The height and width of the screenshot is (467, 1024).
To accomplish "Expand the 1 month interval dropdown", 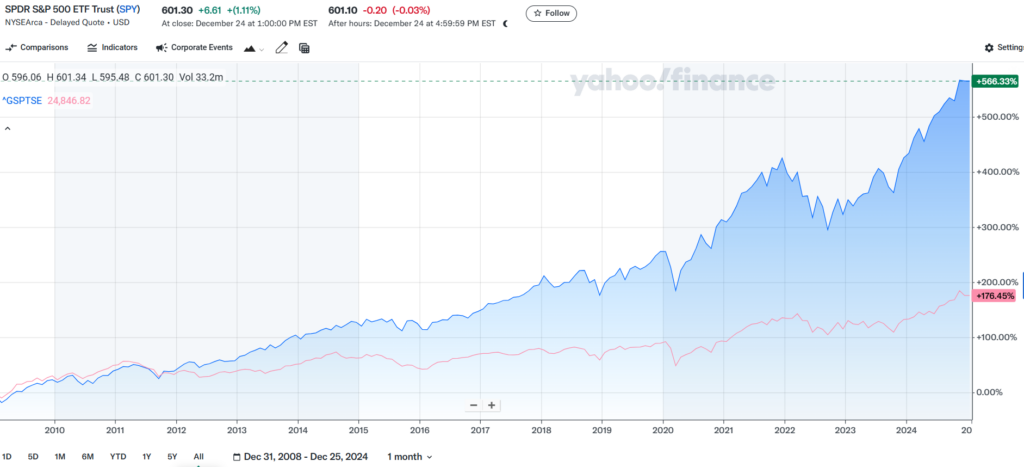I will coord(410,457).
